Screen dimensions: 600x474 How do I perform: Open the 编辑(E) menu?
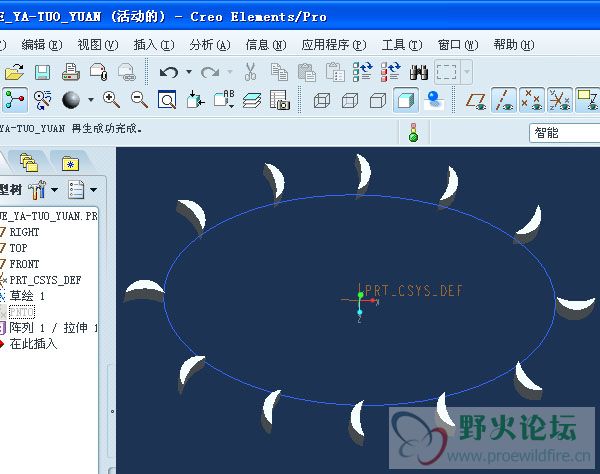coord(42,45)
